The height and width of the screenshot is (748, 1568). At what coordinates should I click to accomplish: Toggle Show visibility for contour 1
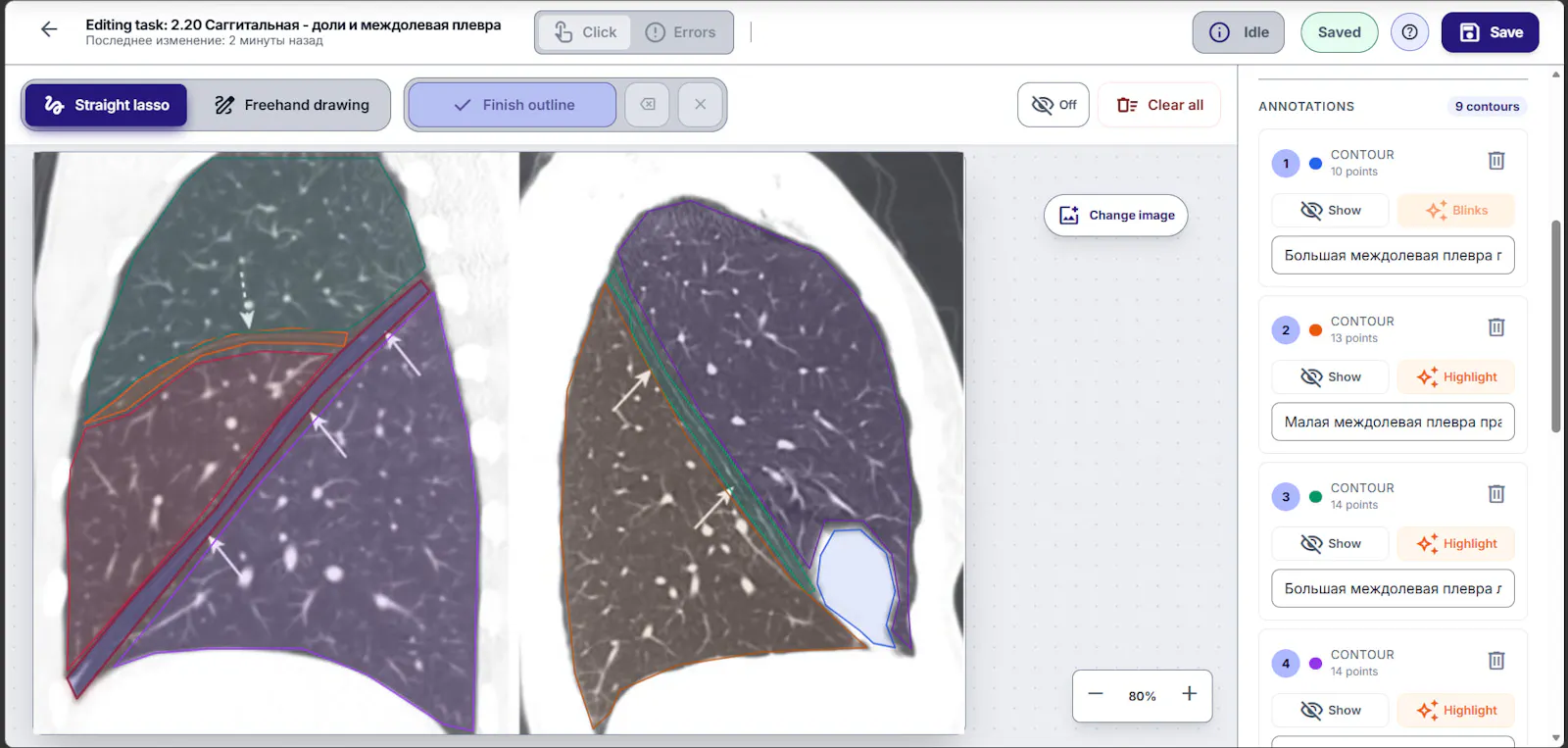point(1330,210)
